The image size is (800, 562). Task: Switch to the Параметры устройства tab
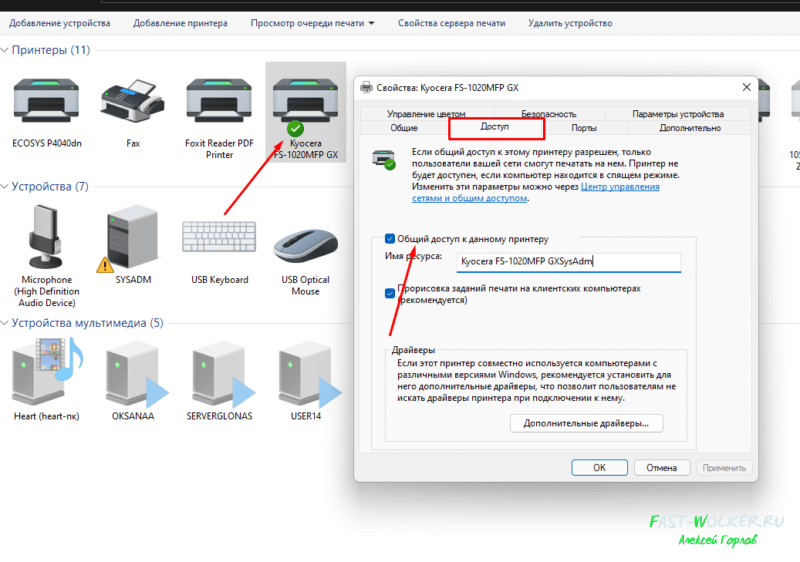tap(678, 114)
